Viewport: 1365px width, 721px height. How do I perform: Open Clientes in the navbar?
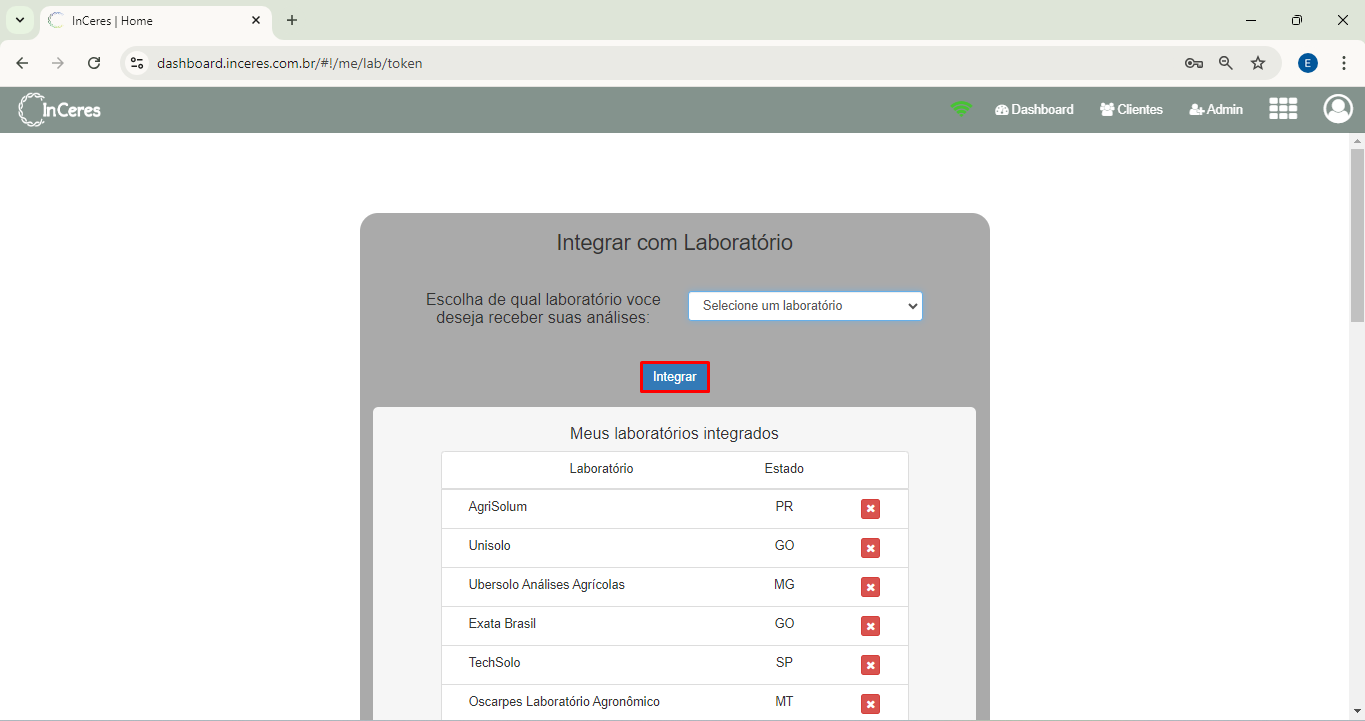(1131, 110)
